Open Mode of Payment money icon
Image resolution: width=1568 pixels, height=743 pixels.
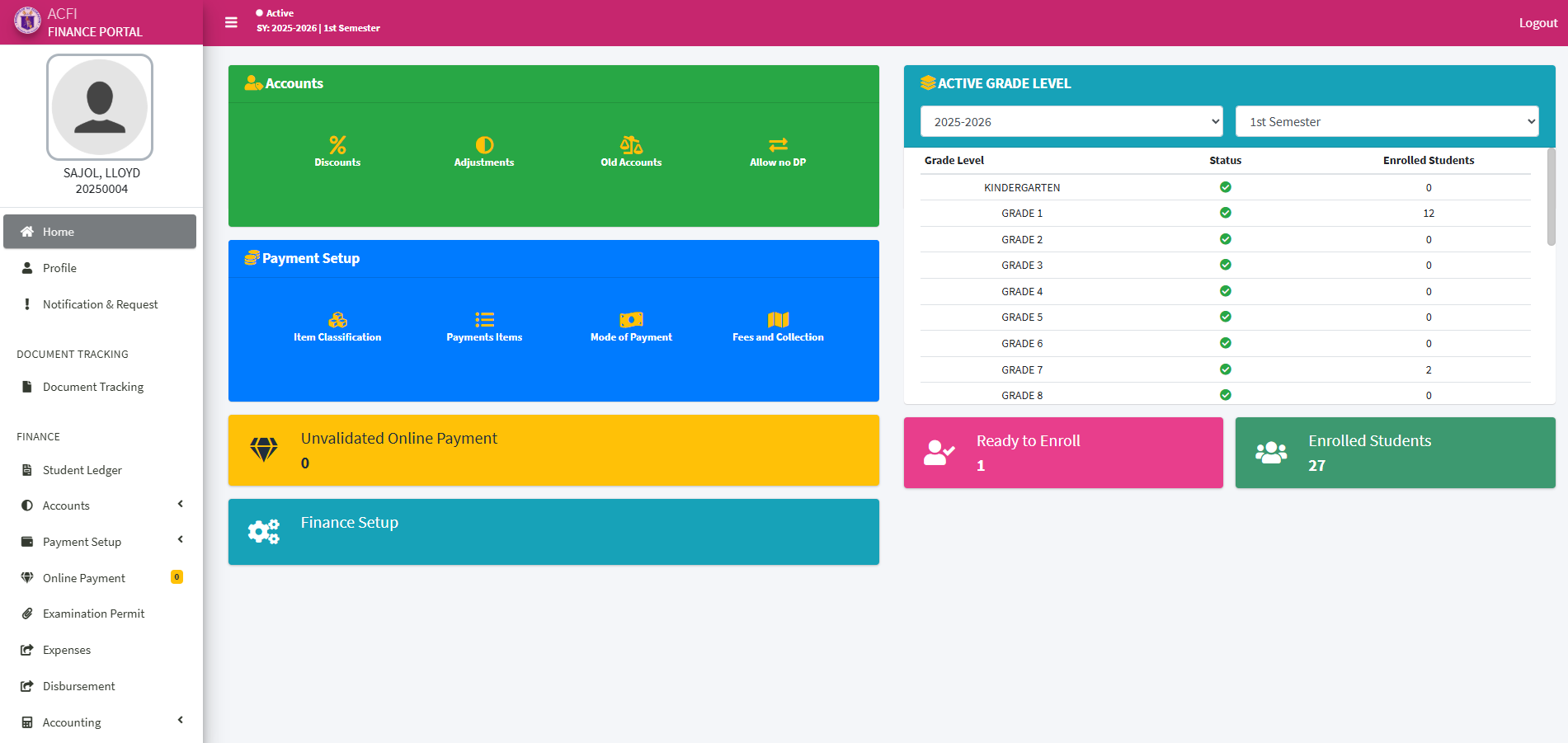(x=631, y=320)
